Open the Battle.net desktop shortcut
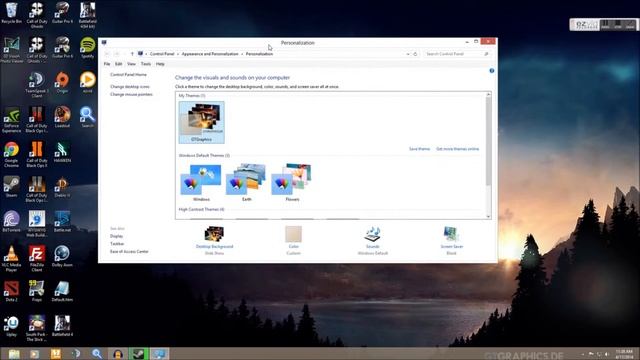640x360 pixels. (x=62, y=222)
